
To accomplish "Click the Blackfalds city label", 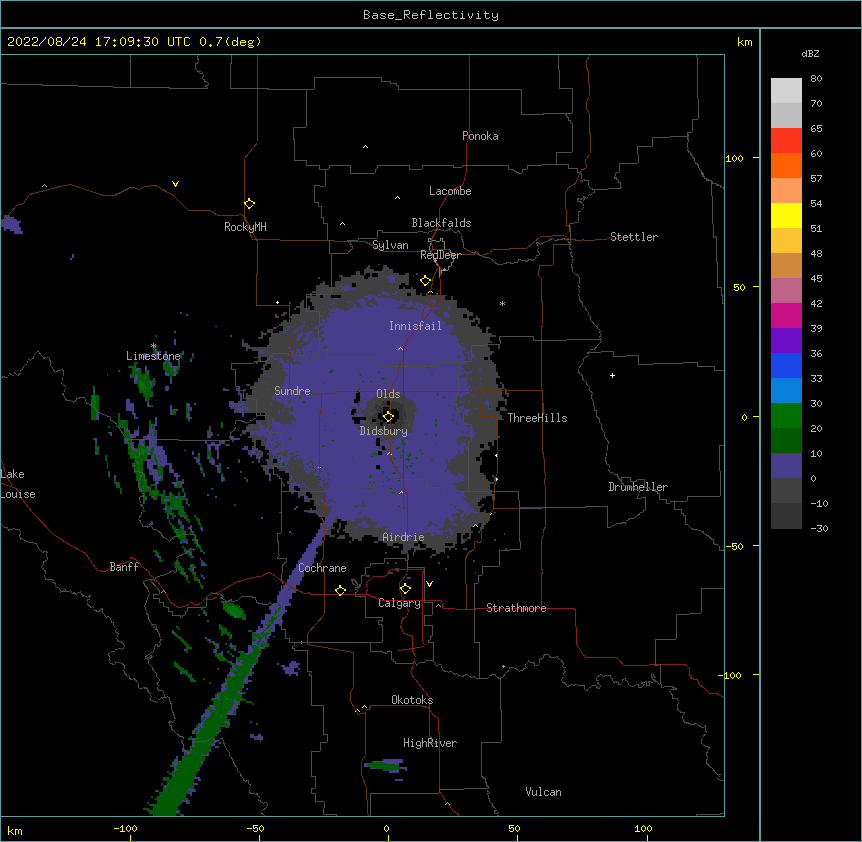I will (441, 223).
